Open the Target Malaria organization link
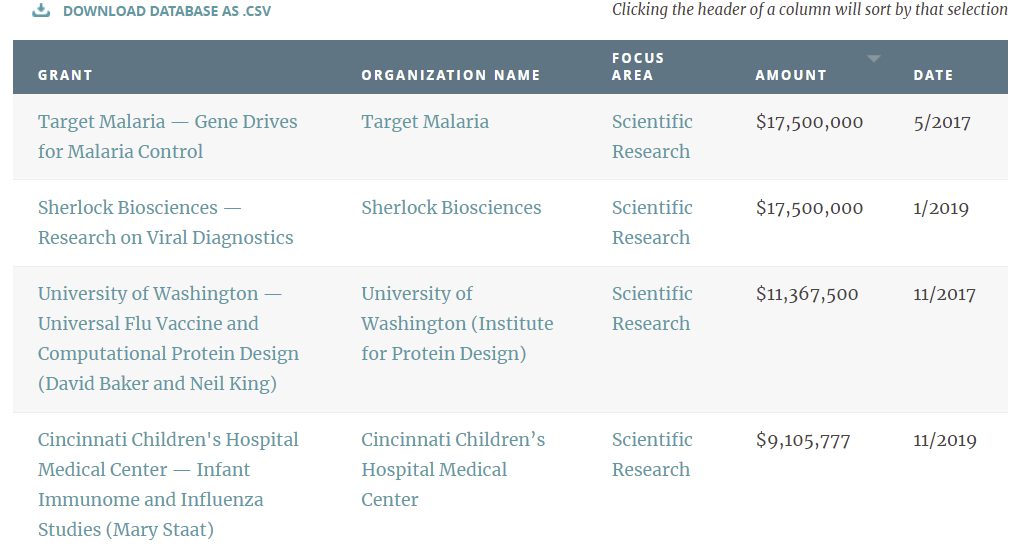The height and width of the screenshot is (551, 1012). [x=425, y=122]
